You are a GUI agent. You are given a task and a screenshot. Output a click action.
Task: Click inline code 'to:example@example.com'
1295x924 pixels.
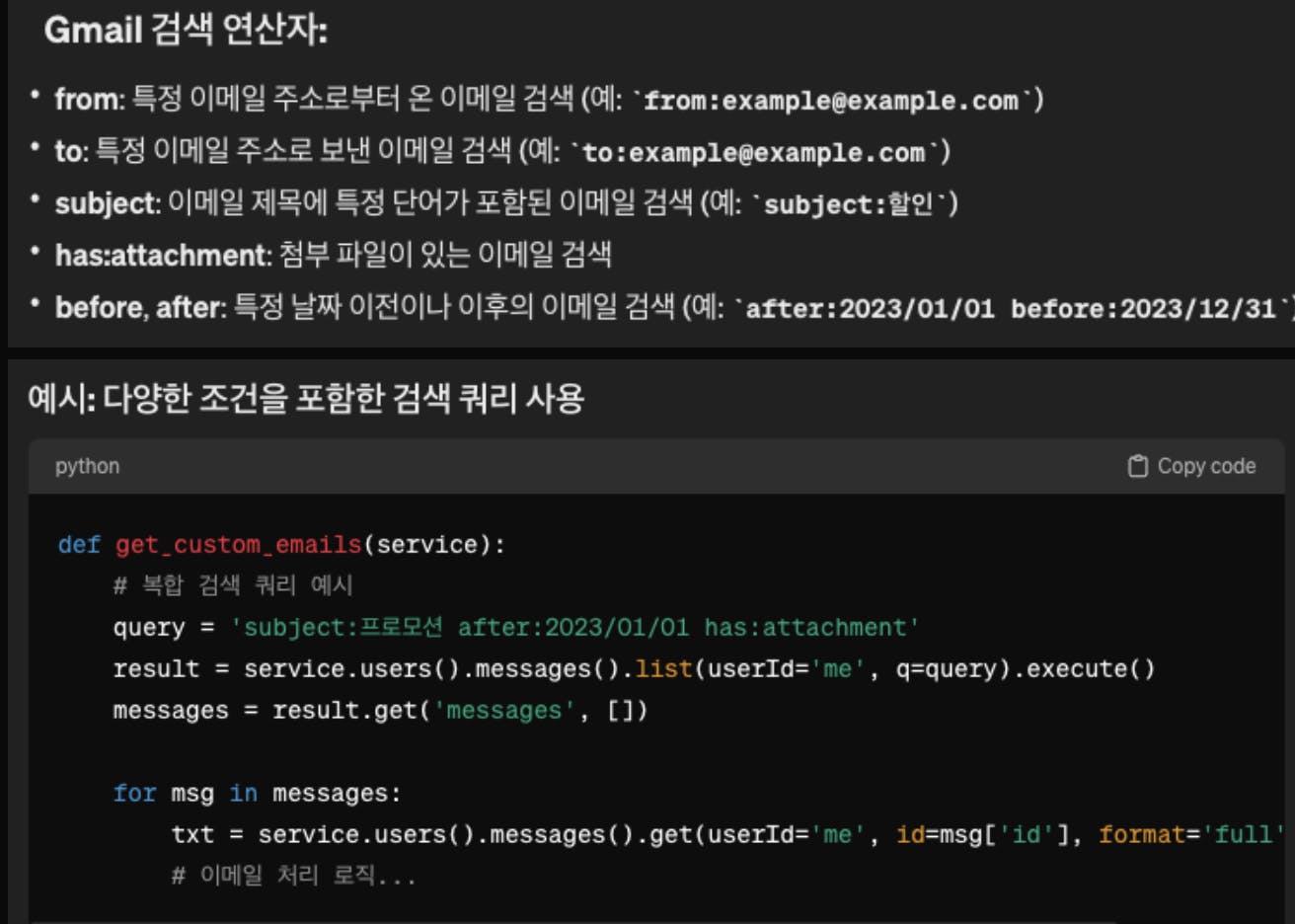(x=754, y=153)
